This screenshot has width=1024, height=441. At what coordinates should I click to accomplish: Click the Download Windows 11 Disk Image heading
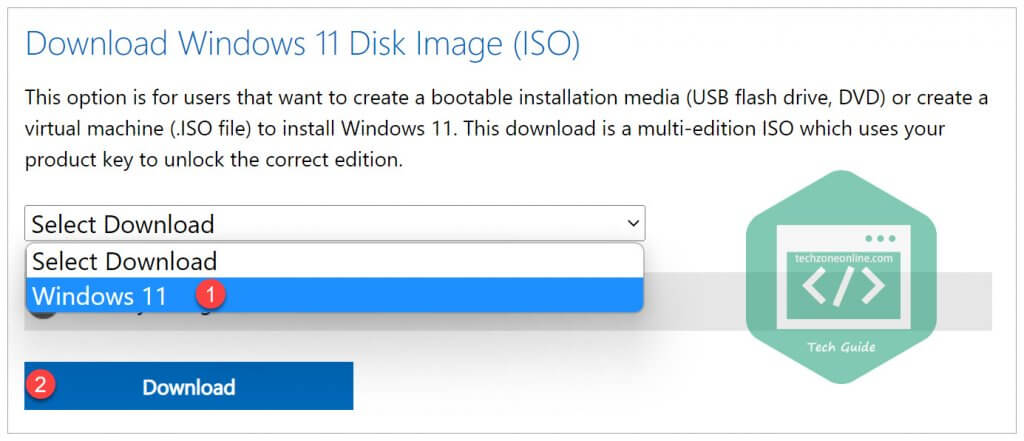click(x=302, y=44)
